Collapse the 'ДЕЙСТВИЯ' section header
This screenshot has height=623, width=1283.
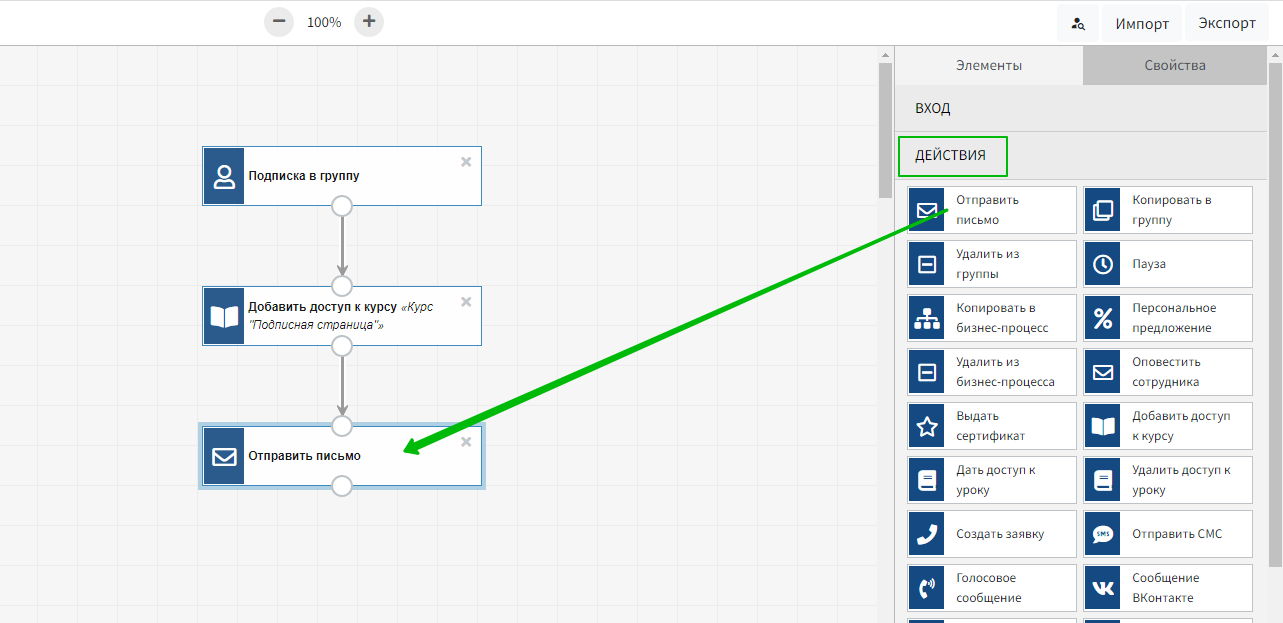(951, 156)
